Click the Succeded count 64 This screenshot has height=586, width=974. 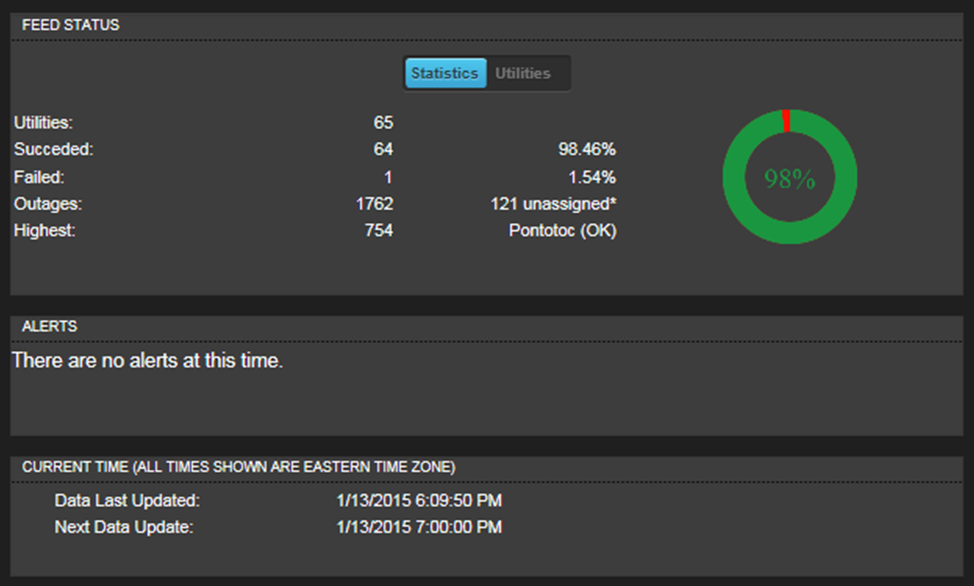click(383, 149)
